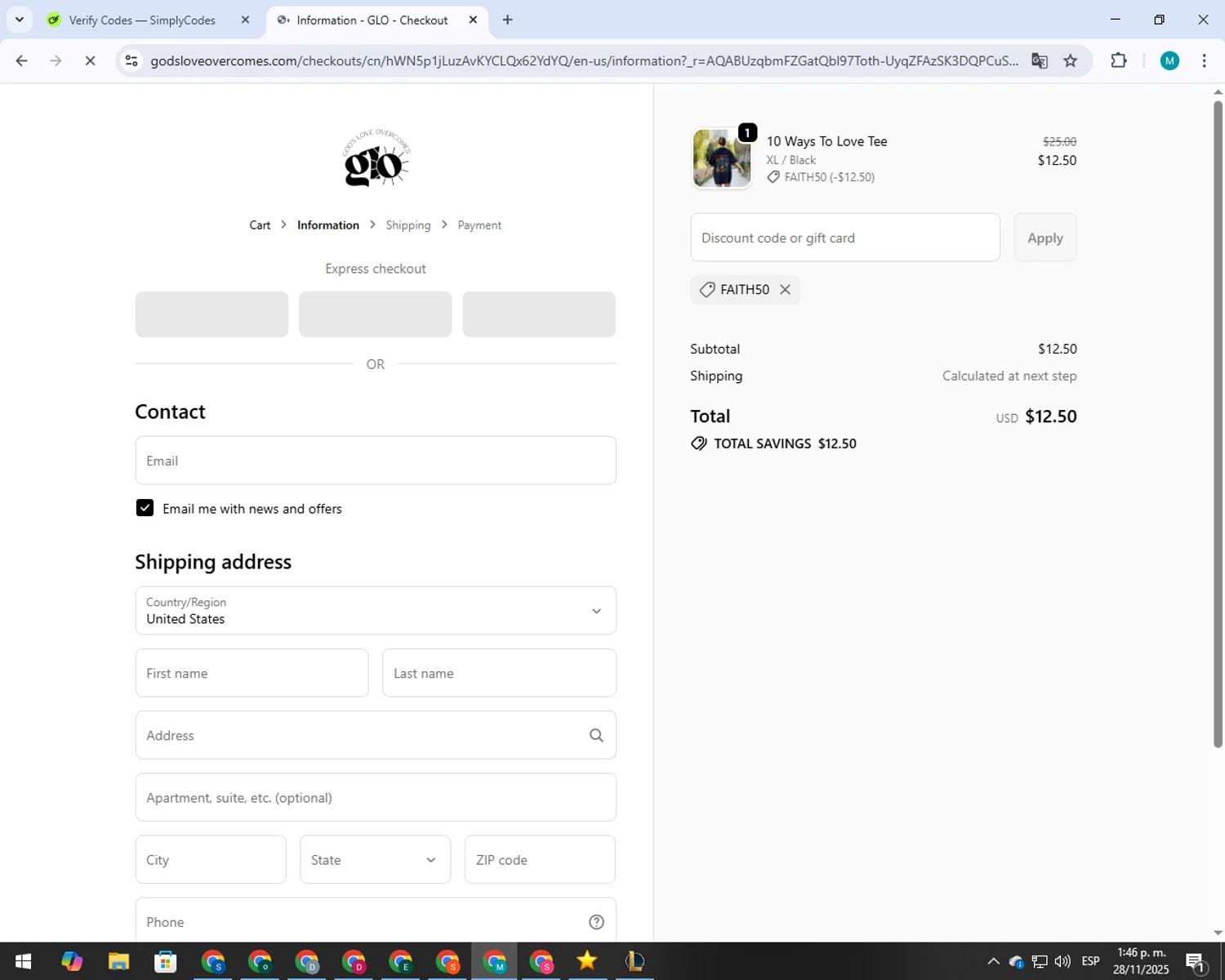Open Microsoft Store from the taskbar
The height and width of the screenshot is (980, 1225).
(166, 961)
